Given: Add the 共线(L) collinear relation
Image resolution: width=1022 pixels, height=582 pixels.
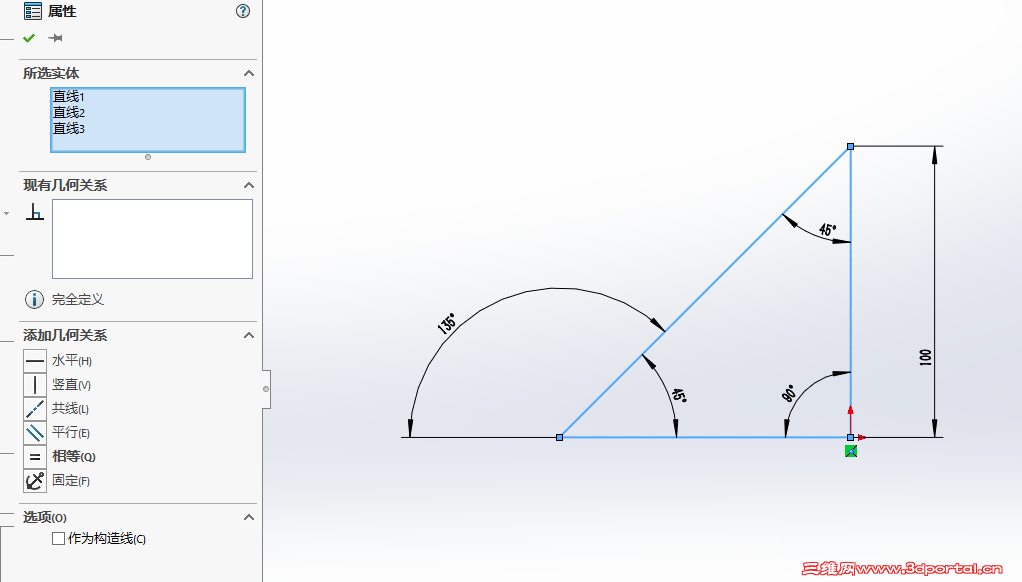Looking at the screenshot, I should click(35, 409).
